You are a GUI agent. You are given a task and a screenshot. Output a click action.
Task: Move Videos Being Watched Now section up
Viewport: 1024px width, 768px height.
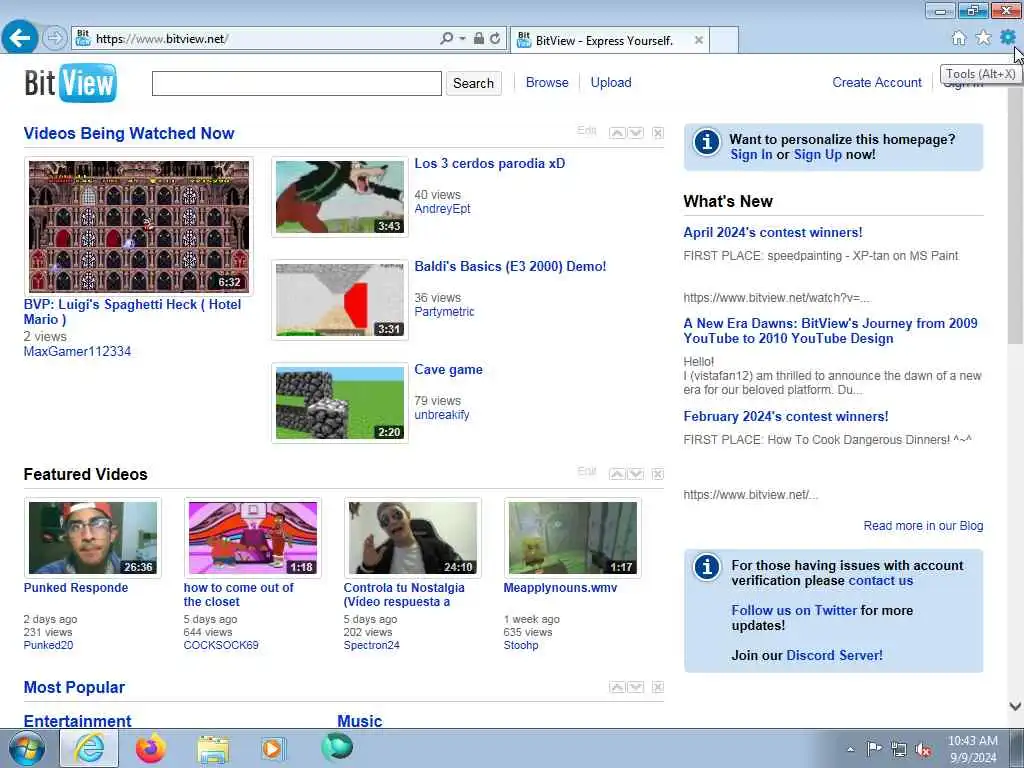[x=617, y=133]
